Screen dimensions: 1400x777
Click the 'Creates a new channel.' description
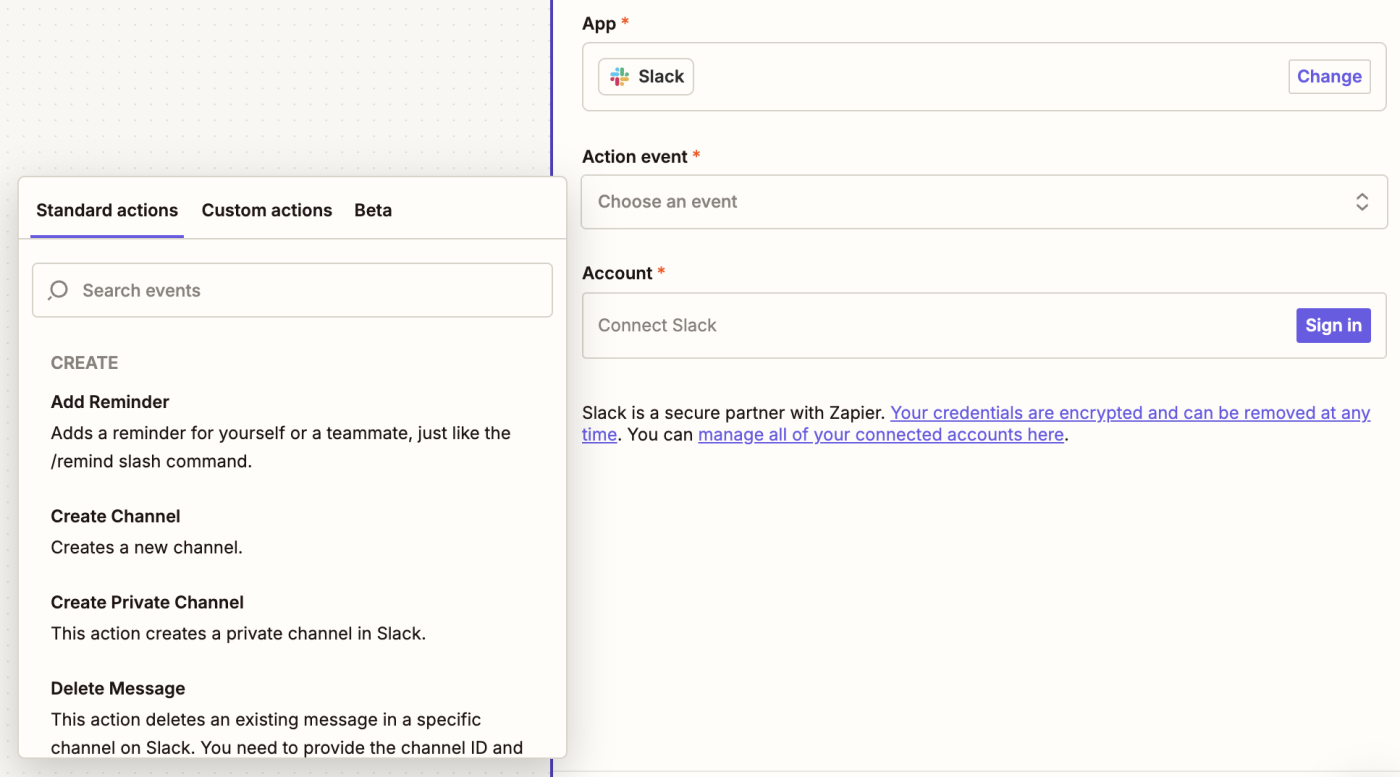pos(147,547)
